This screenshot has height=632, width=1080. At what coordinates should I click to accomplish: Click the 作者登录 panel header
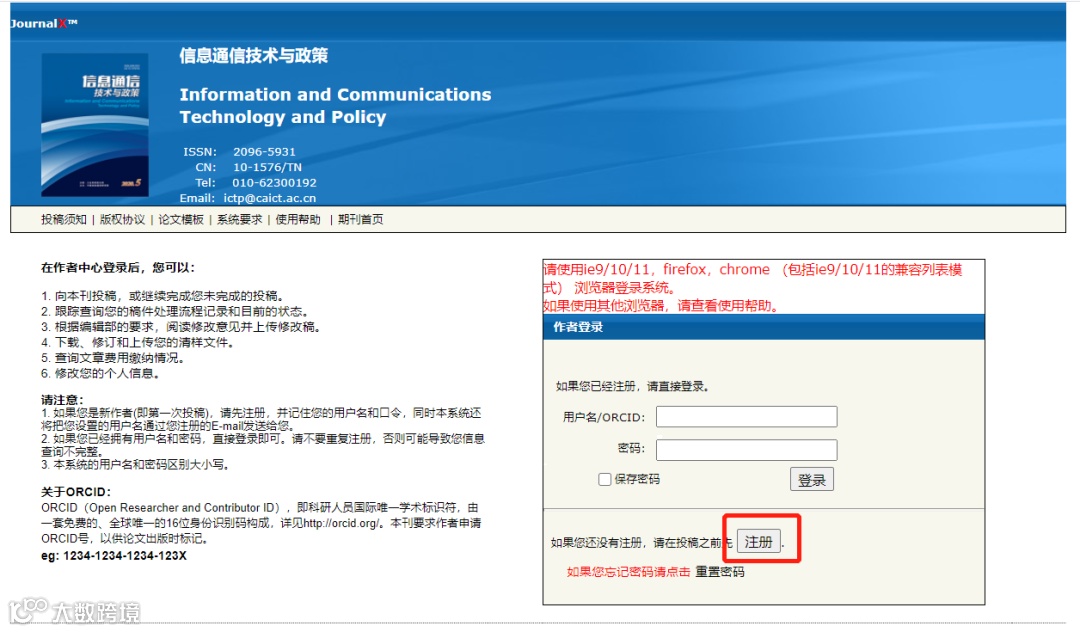pos(764,327)
